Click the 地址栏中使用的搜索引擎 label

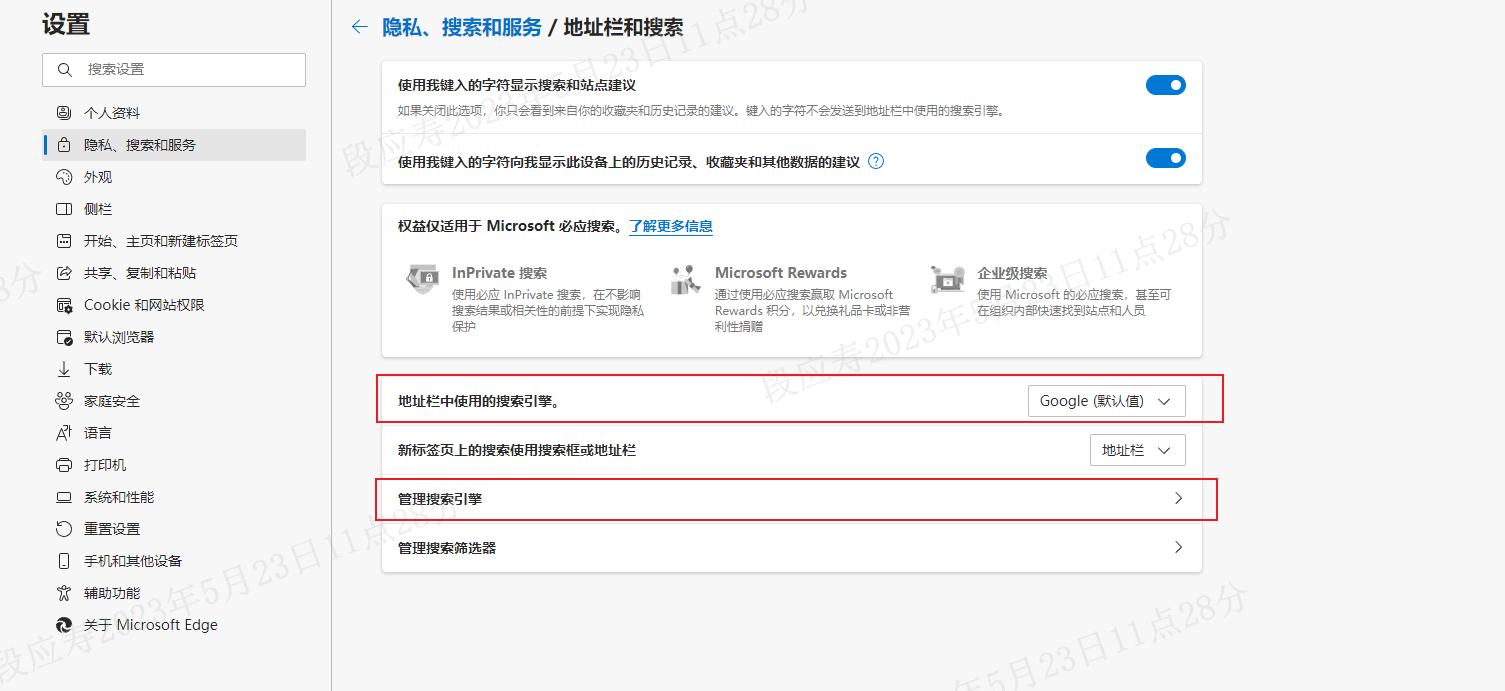tap(478, 401)
